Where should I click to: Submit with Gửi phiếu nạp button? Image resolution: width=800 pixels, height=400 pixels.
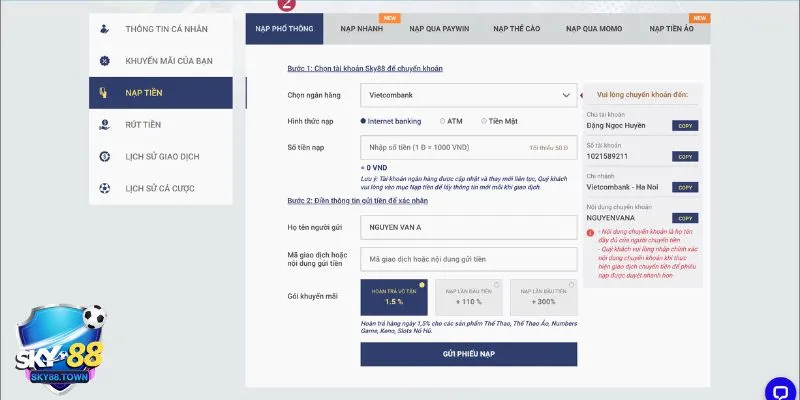point(468,354)
